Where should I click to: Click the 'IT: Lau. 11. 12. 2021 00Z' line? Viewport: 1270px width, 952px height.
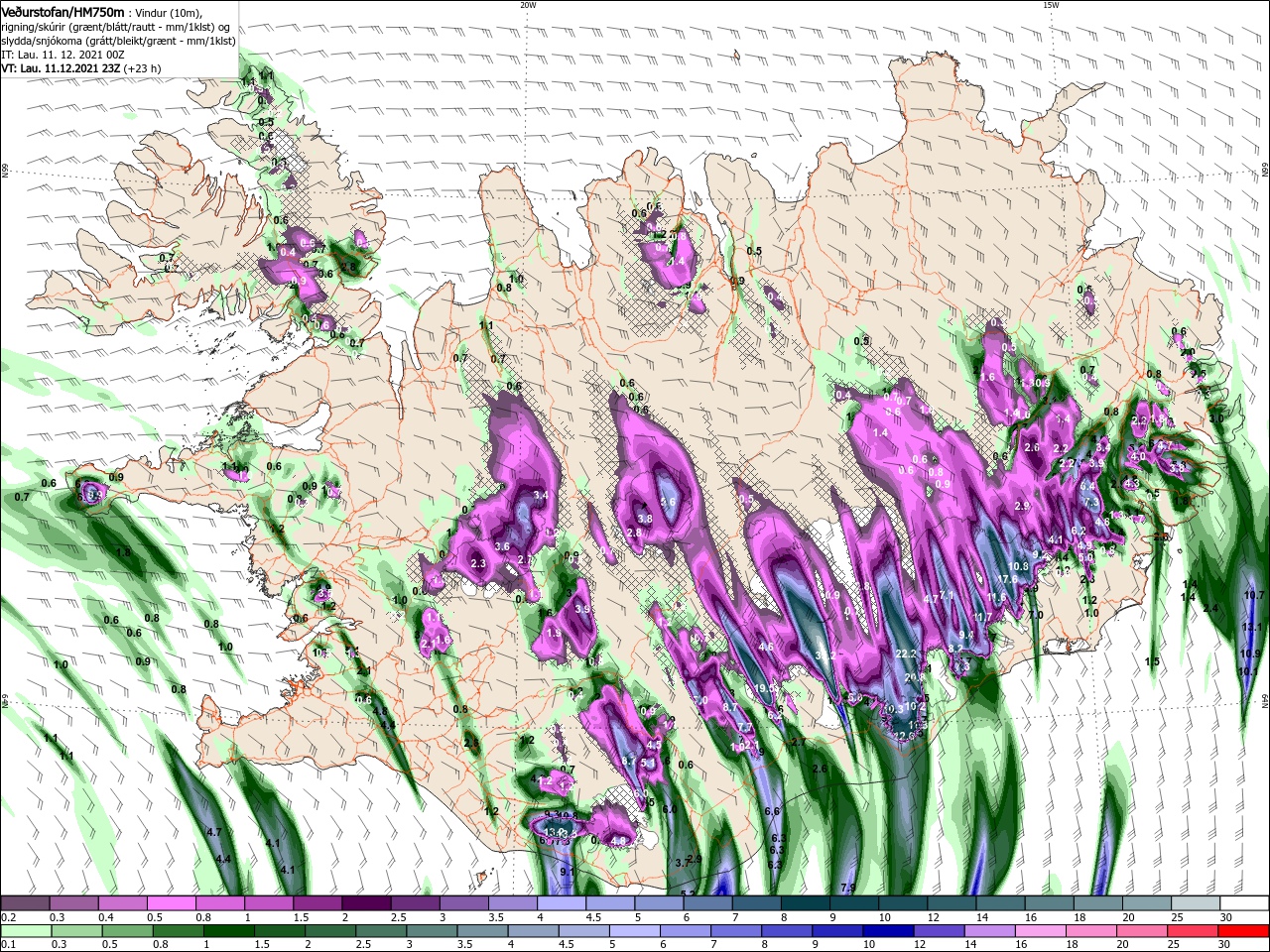(63, 55)
